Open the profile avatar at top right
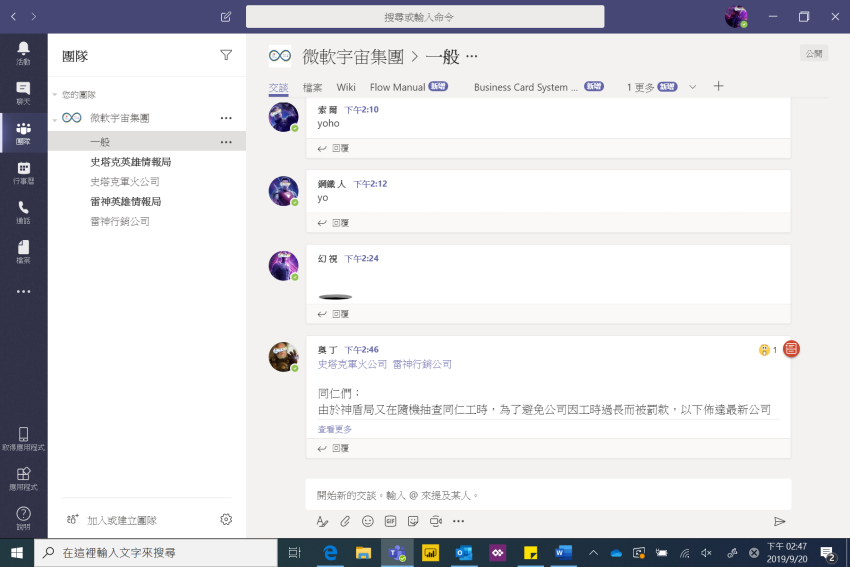850x567 pixels. click(x=736, y=17)
